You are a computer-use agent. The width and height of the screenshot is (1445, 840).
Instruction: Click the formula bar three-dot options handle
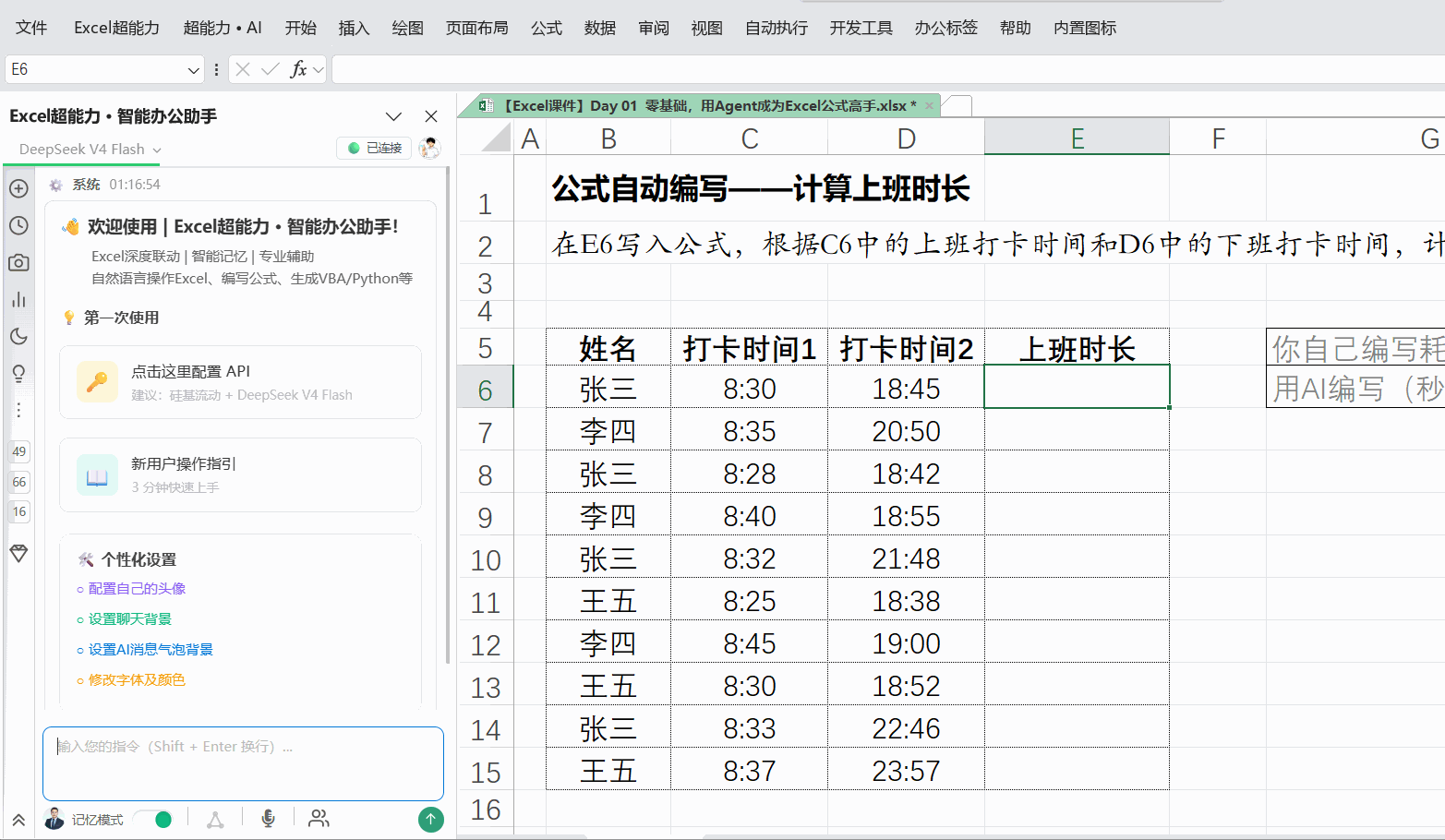(216, 69)
